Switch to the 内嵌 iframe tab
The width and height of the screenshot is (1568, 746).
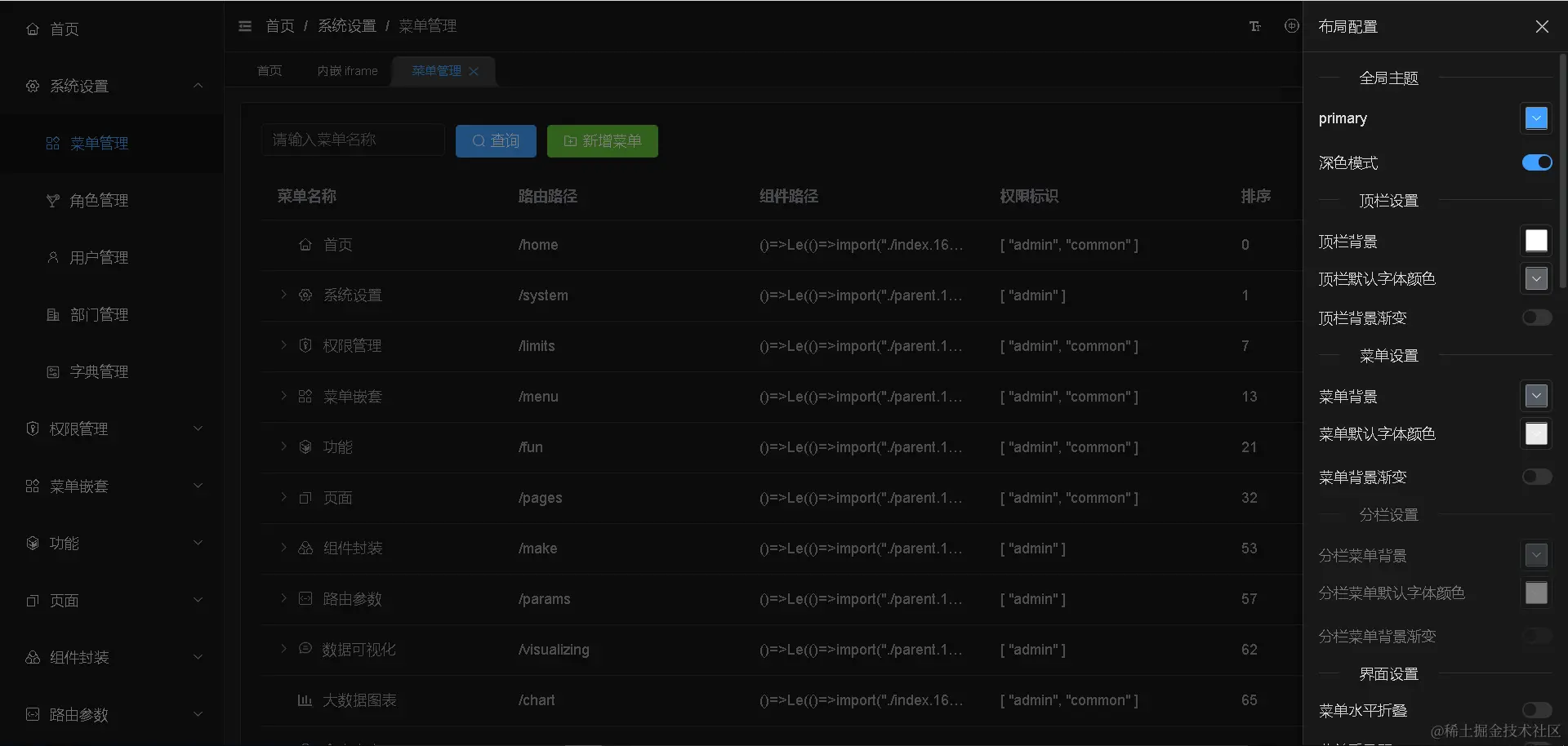pyautogui.click(x=347, y=71)
